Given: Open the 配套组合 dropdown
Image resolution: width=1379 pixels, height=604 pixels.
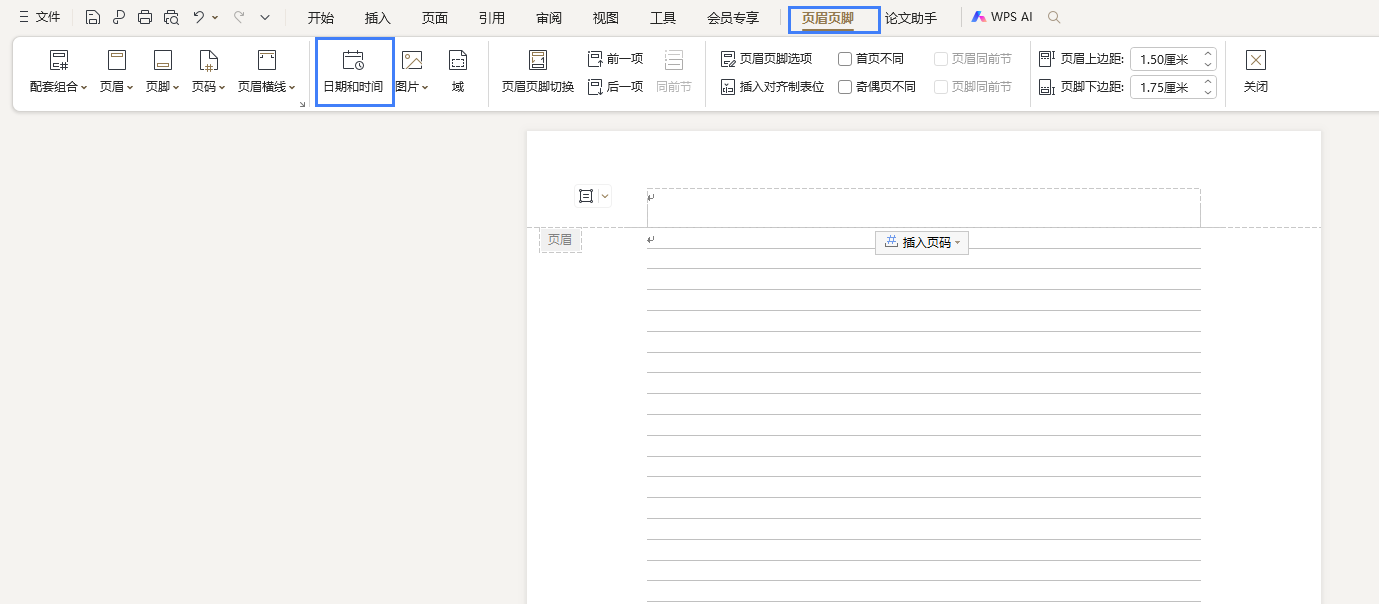Looking at the screenshot, I should [59, 72].
